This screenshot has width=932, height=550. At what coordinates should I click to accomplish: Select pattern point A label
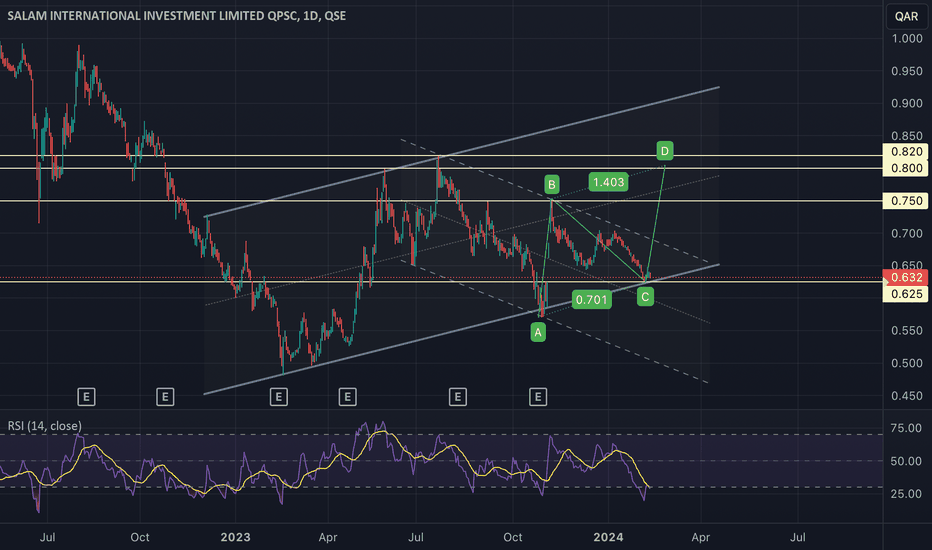coord(538,332)
